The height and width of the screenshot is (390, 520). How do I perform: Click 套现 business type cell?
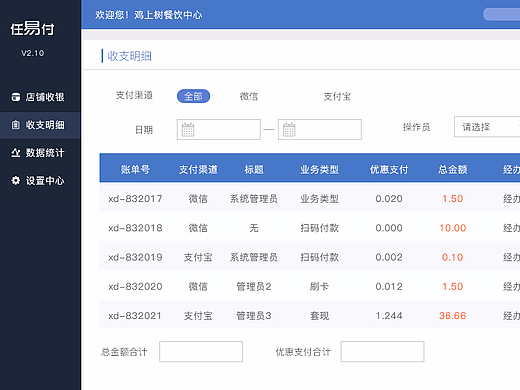click(x=319, y=316)
